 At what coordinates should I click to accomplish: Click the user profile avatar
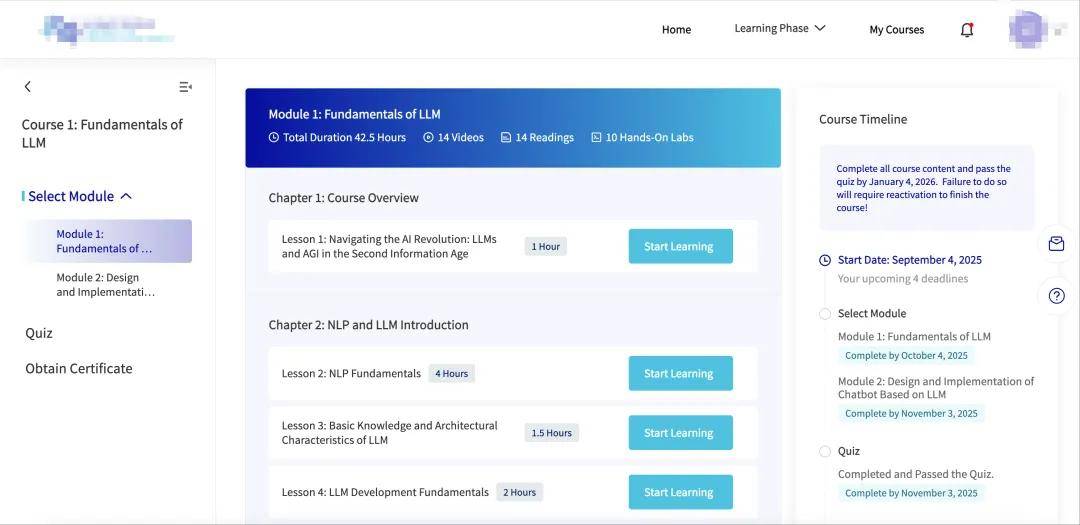pos(1027,29)
